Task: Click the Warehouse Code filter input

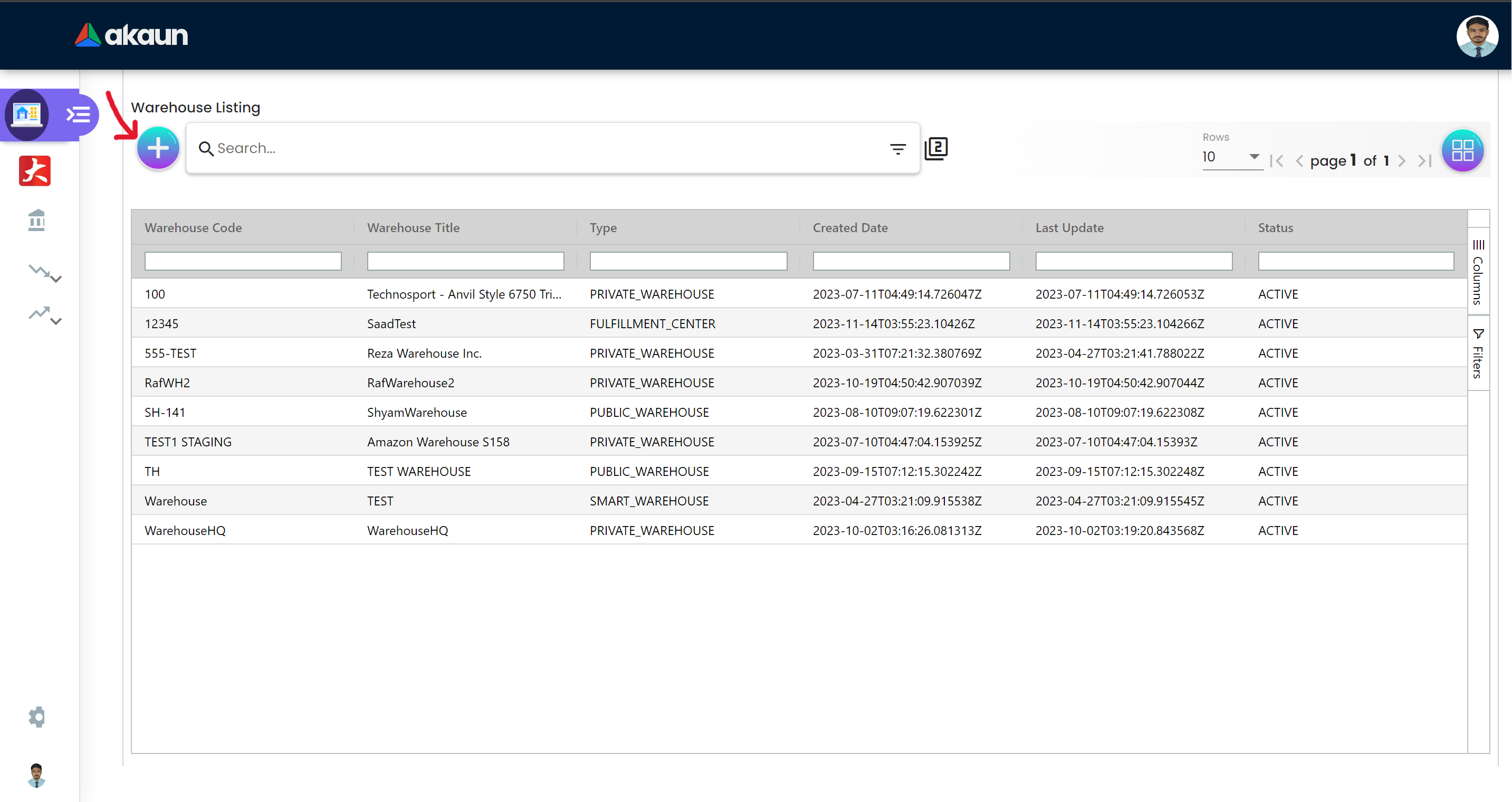Action: click(x=242, y=261)
